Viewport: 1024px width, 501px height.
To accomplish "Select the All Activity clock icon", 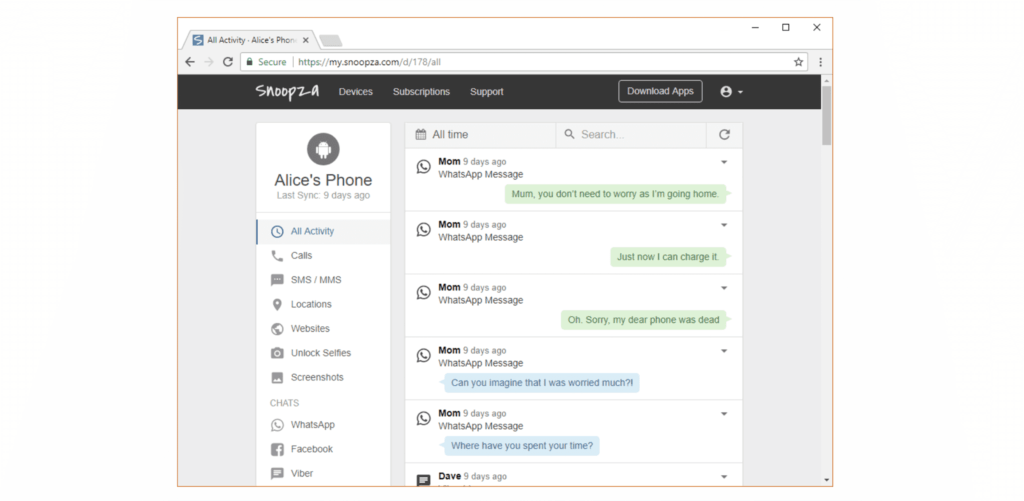I will pos(278,231).
